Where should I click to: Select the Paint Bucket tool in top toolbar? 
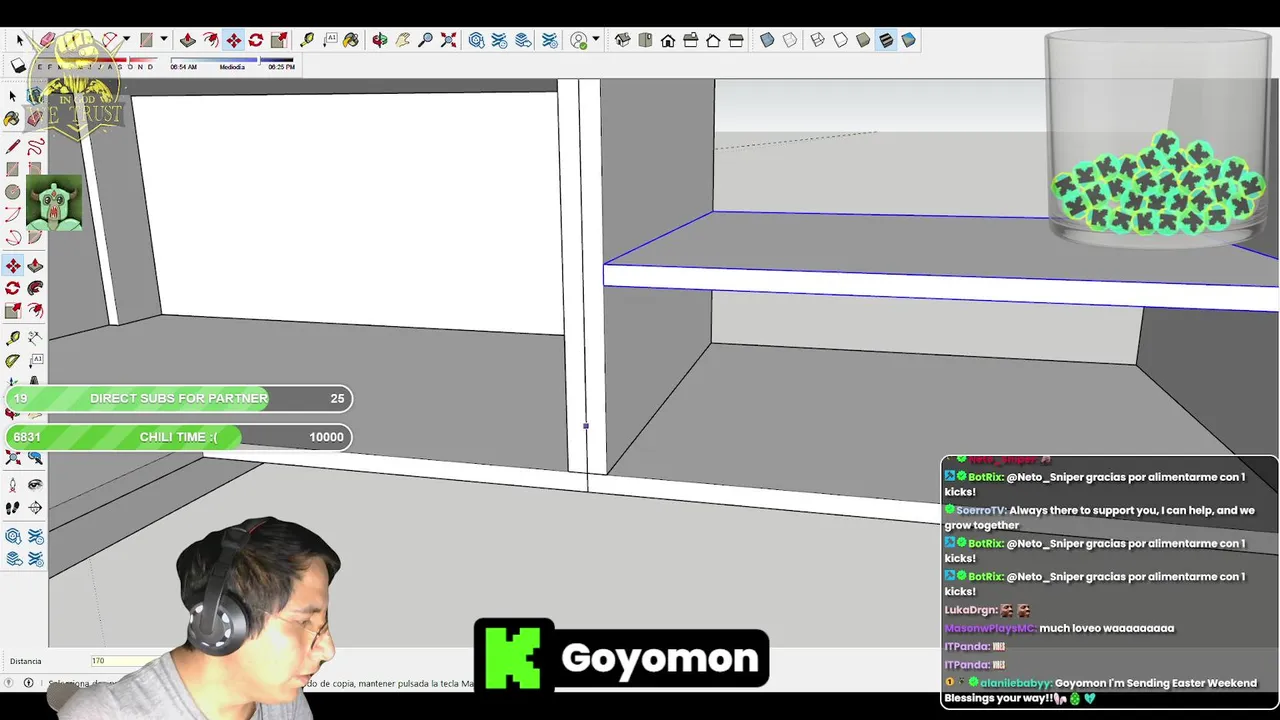351,40
